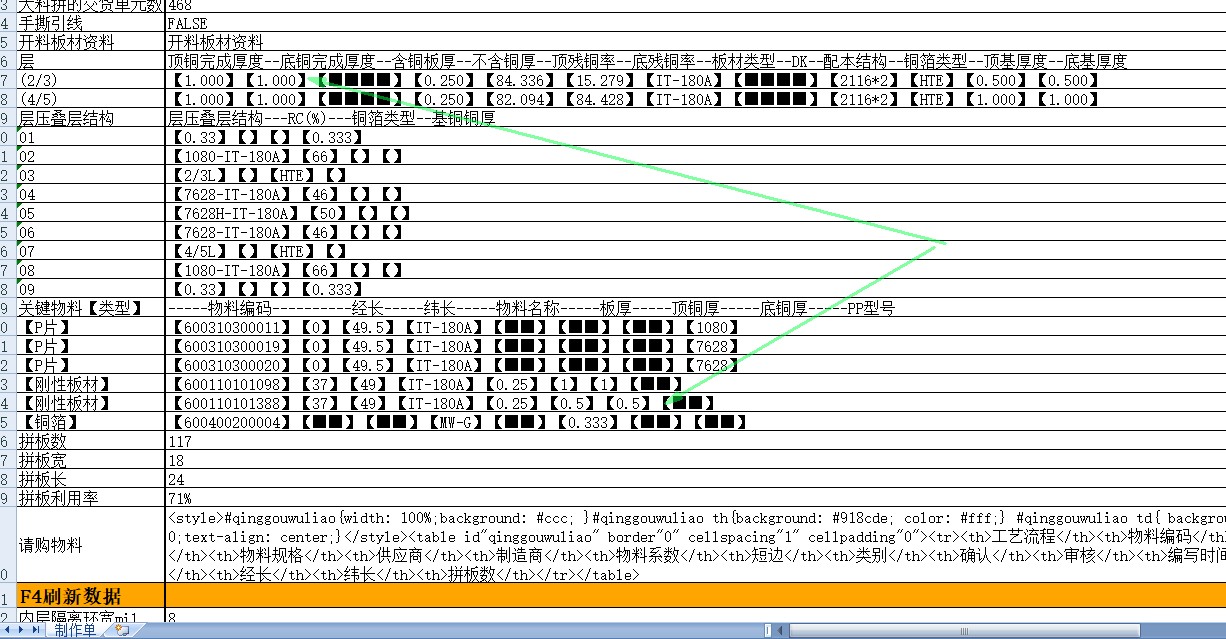Screen dimensions: 1226x639
Task: Select the cell with 7628H-IT-180A layer
Action: coord(695,213)
